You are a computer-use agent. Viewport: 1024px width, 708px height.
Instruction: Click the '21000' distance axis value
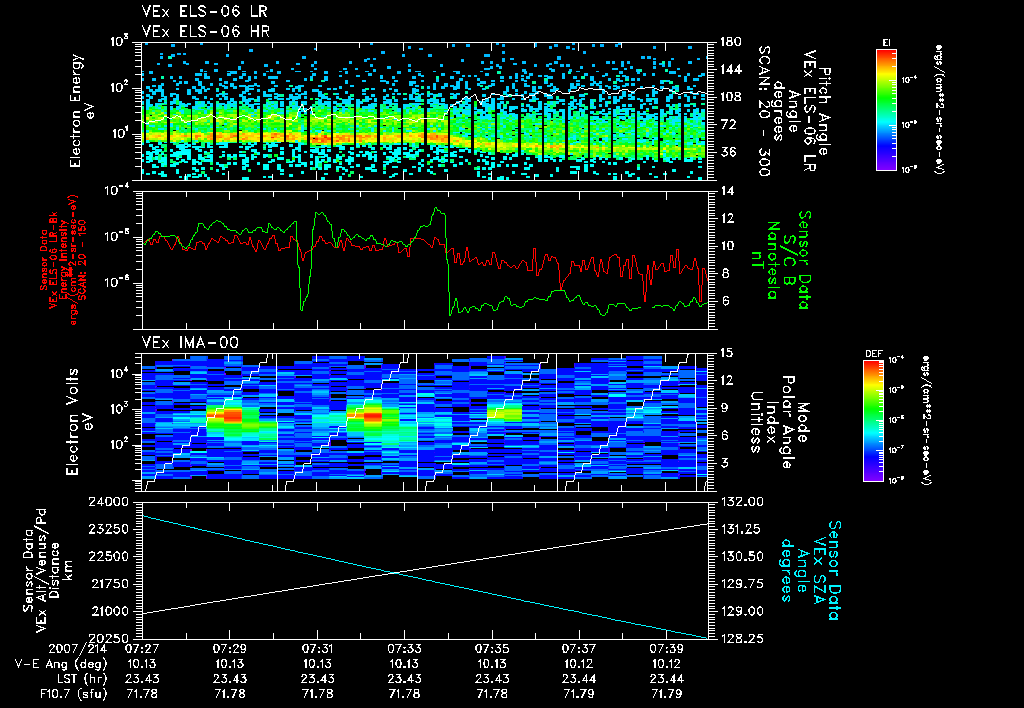coord(108,612)
